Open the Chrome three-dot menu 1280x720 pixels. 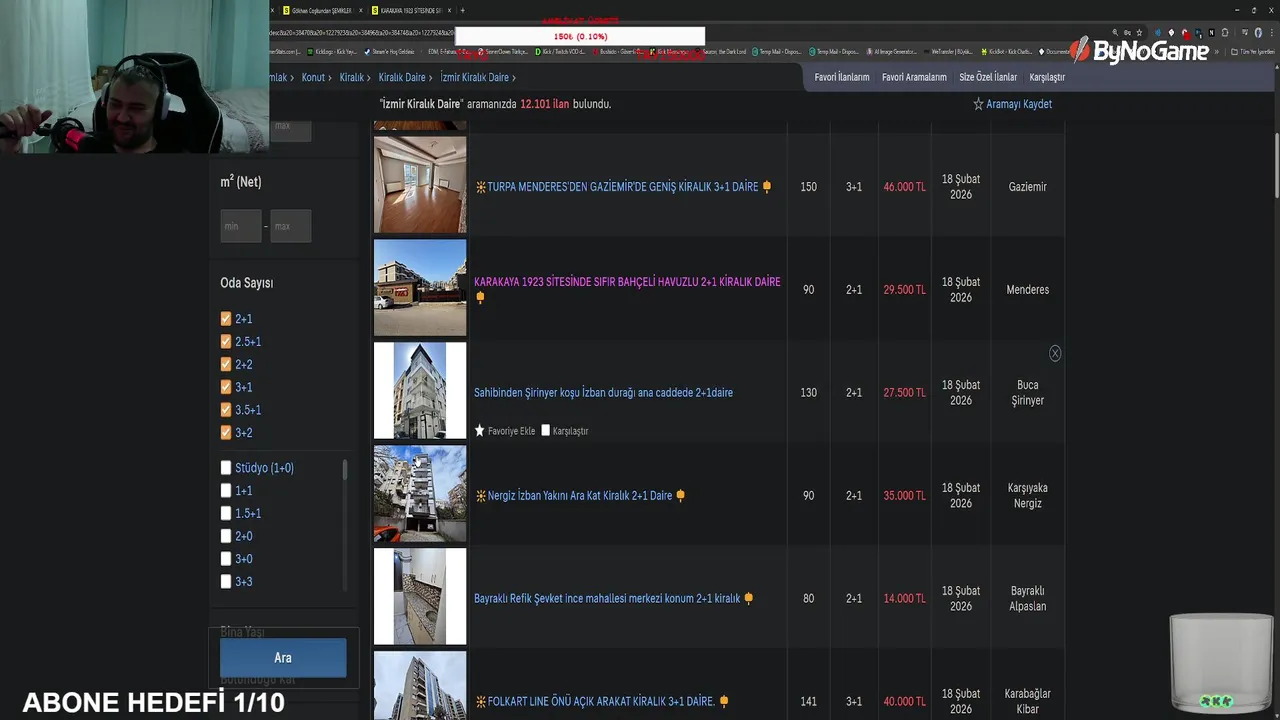pos(1270,33)
